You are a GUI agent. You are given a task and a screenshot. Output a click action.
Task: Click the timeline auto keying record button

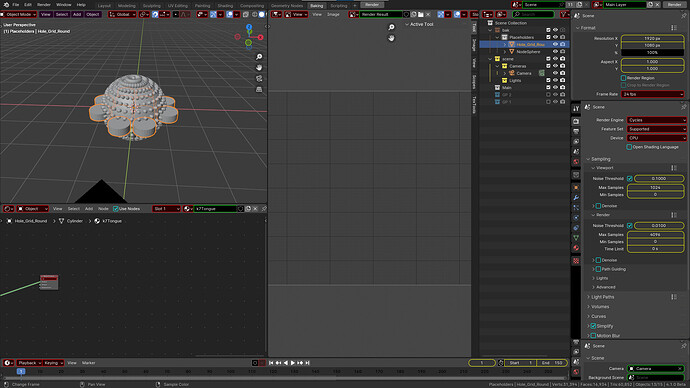pyautogui.click(x=255, y=363)
